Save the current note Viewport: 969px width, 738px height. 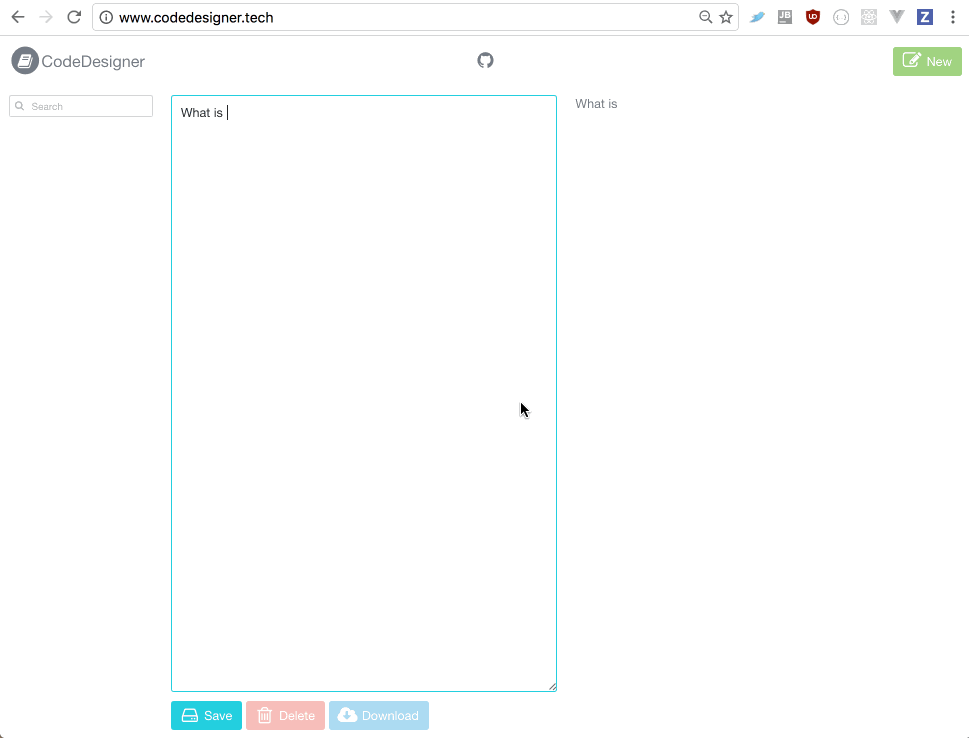tap(206, 715)
